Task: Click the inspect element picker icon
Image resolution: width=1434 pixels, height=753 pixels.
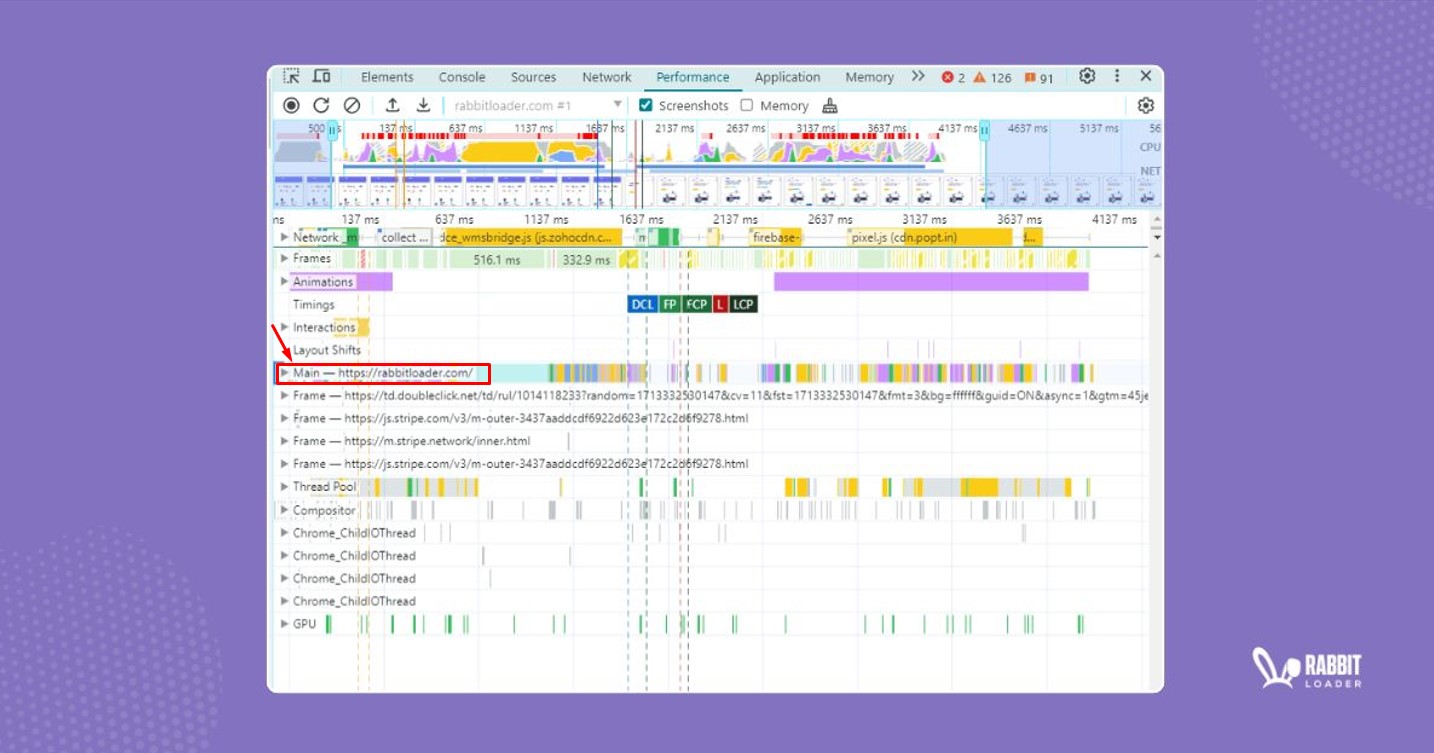Action: [x=291, y=77]
